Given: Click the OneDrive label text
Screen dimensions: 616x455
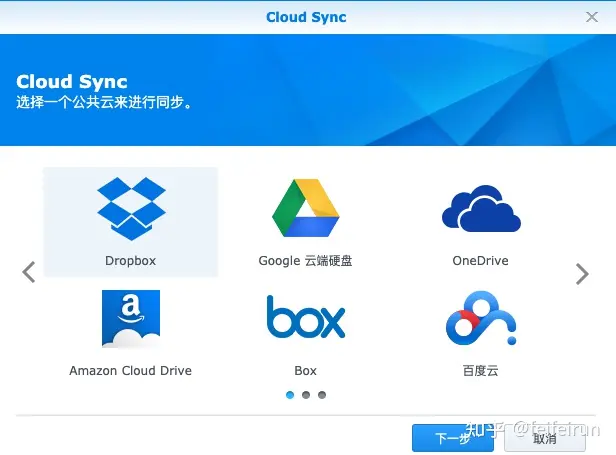Looking at the screenshot, I should [x=480, y=261].
